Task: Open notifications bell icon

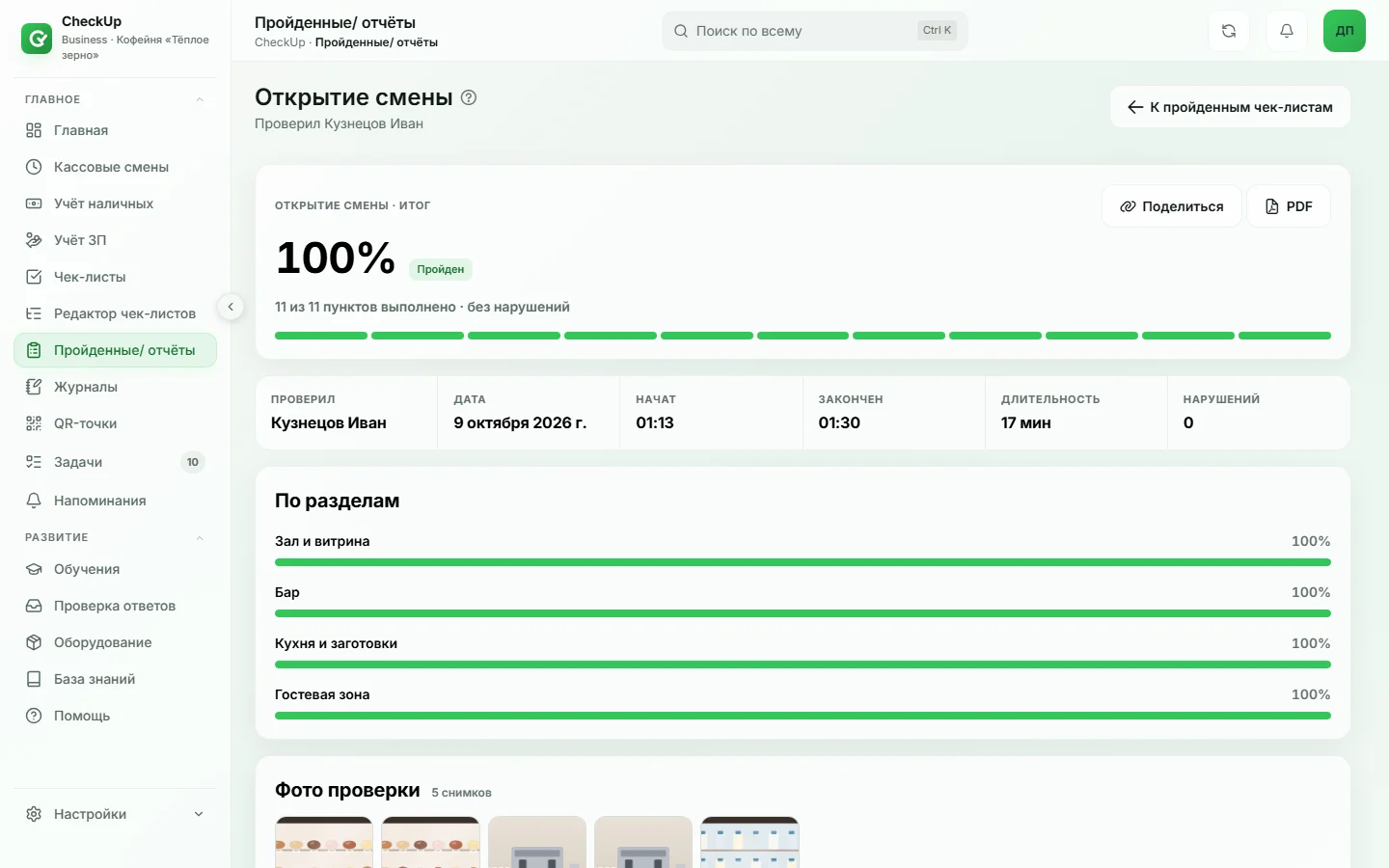Action: coord(1287,31)
